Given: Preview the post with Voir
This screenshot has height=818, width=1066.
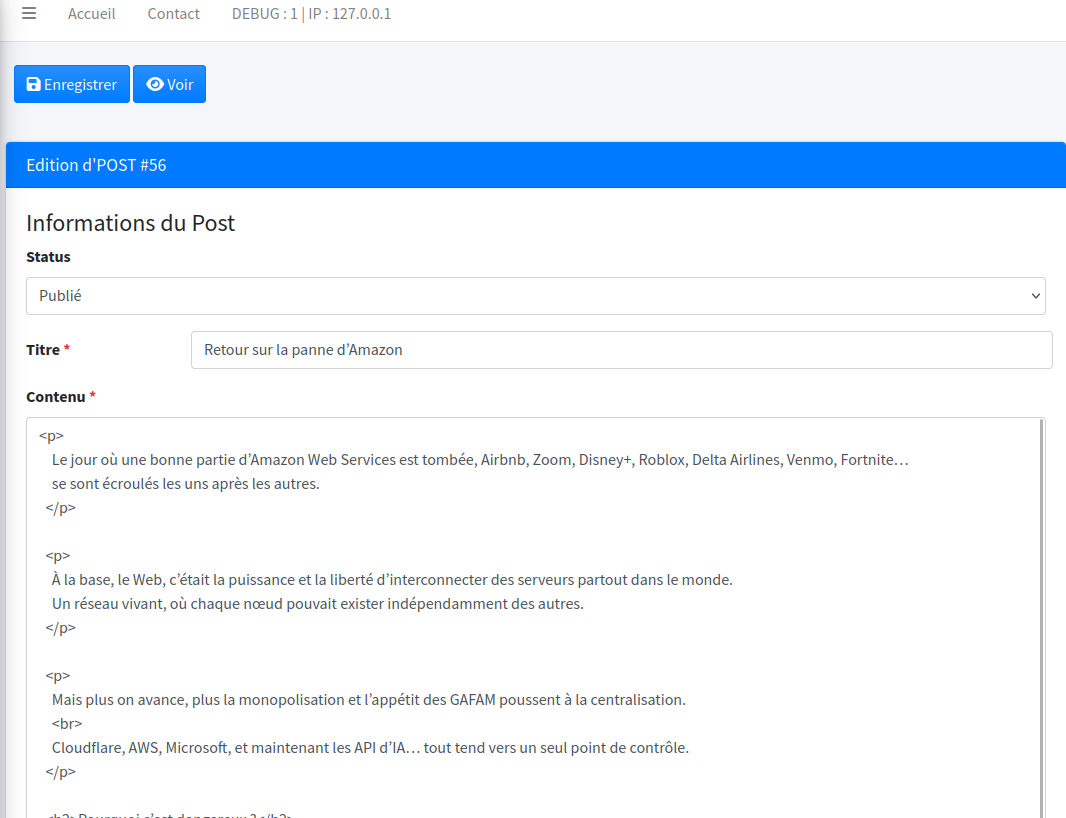Looking at the screenshot, I should [x=169, y=85].
